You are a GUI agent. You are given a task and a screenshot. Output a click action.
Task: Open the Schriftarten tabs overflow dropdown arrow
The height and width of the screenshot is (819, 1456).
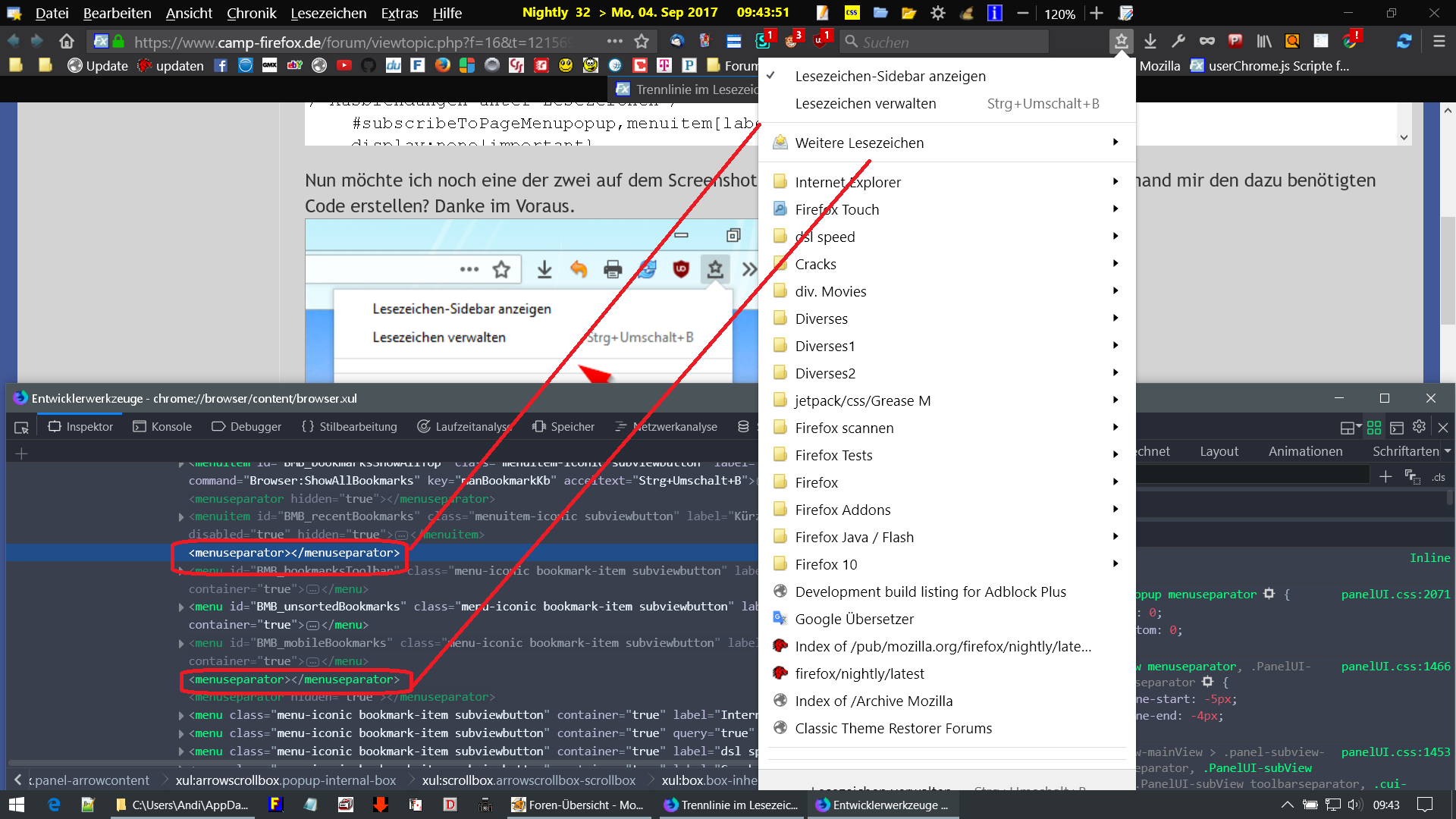tap(1448, 451)
